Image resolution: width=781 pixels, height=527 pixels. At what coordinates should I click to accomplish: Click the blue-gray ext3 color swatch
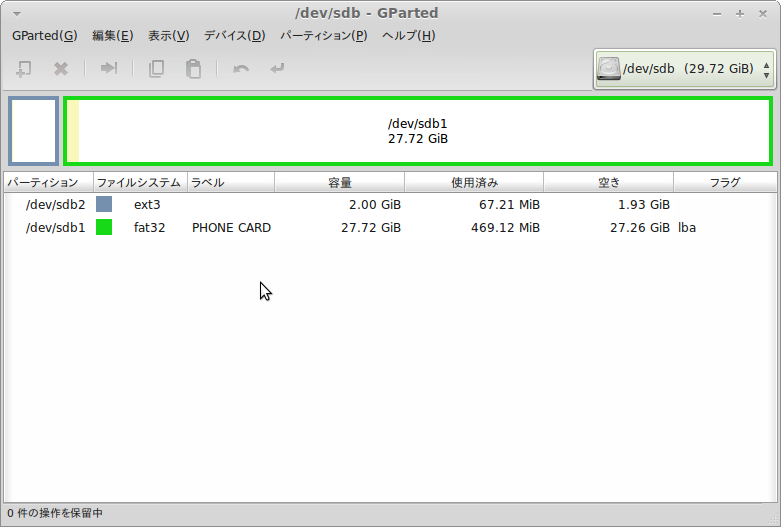tap(104, 204)
